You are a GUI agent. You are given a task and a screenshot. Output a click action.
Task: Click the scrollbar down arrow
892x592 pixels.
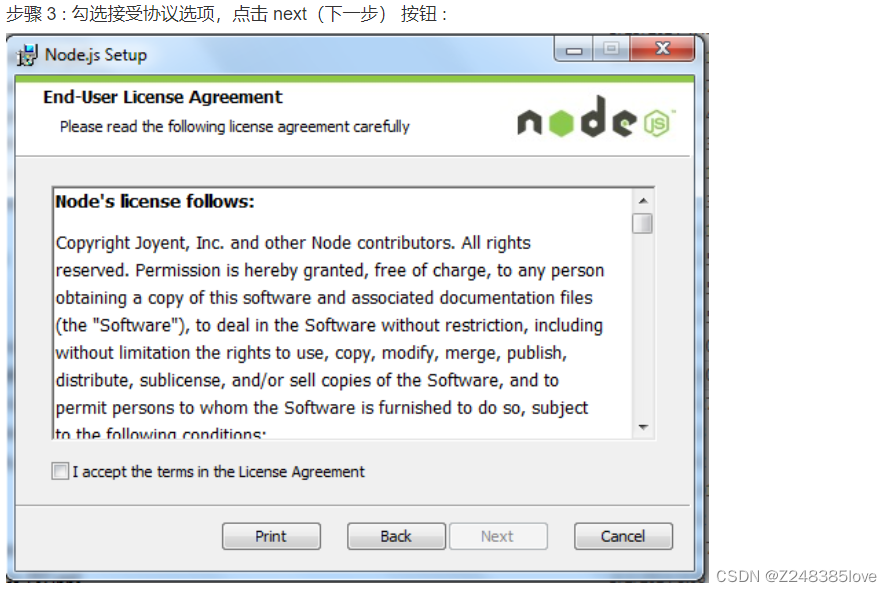[645, 427]
